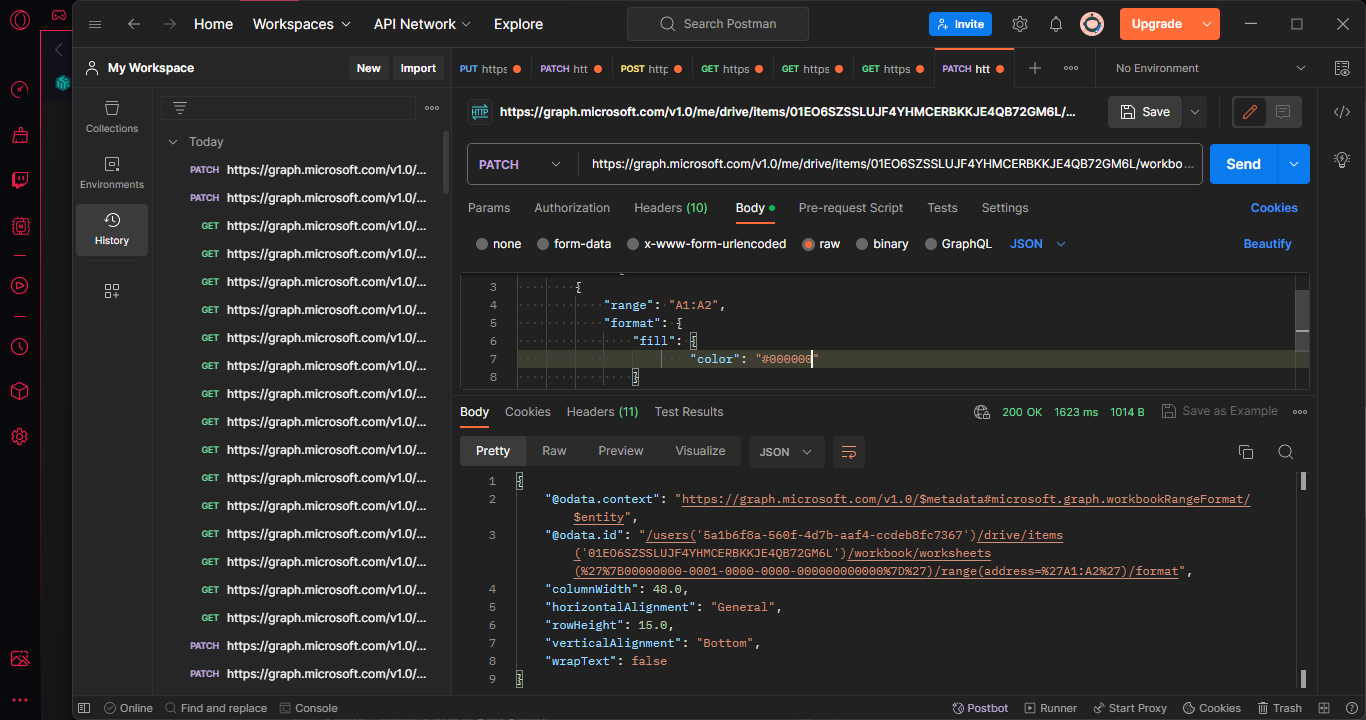
Task: Open the Postman settings gear
Action: 1020,24
